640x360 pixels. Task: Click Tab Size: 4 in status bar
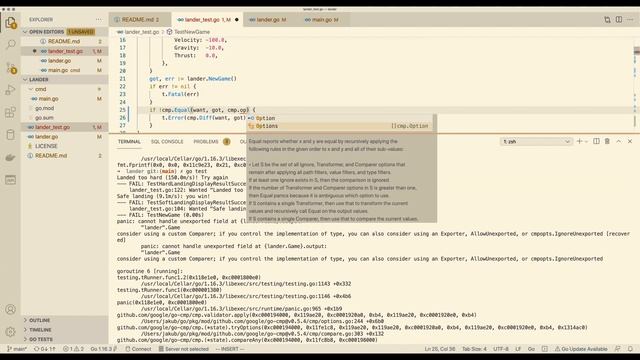[x=474, y=349]
